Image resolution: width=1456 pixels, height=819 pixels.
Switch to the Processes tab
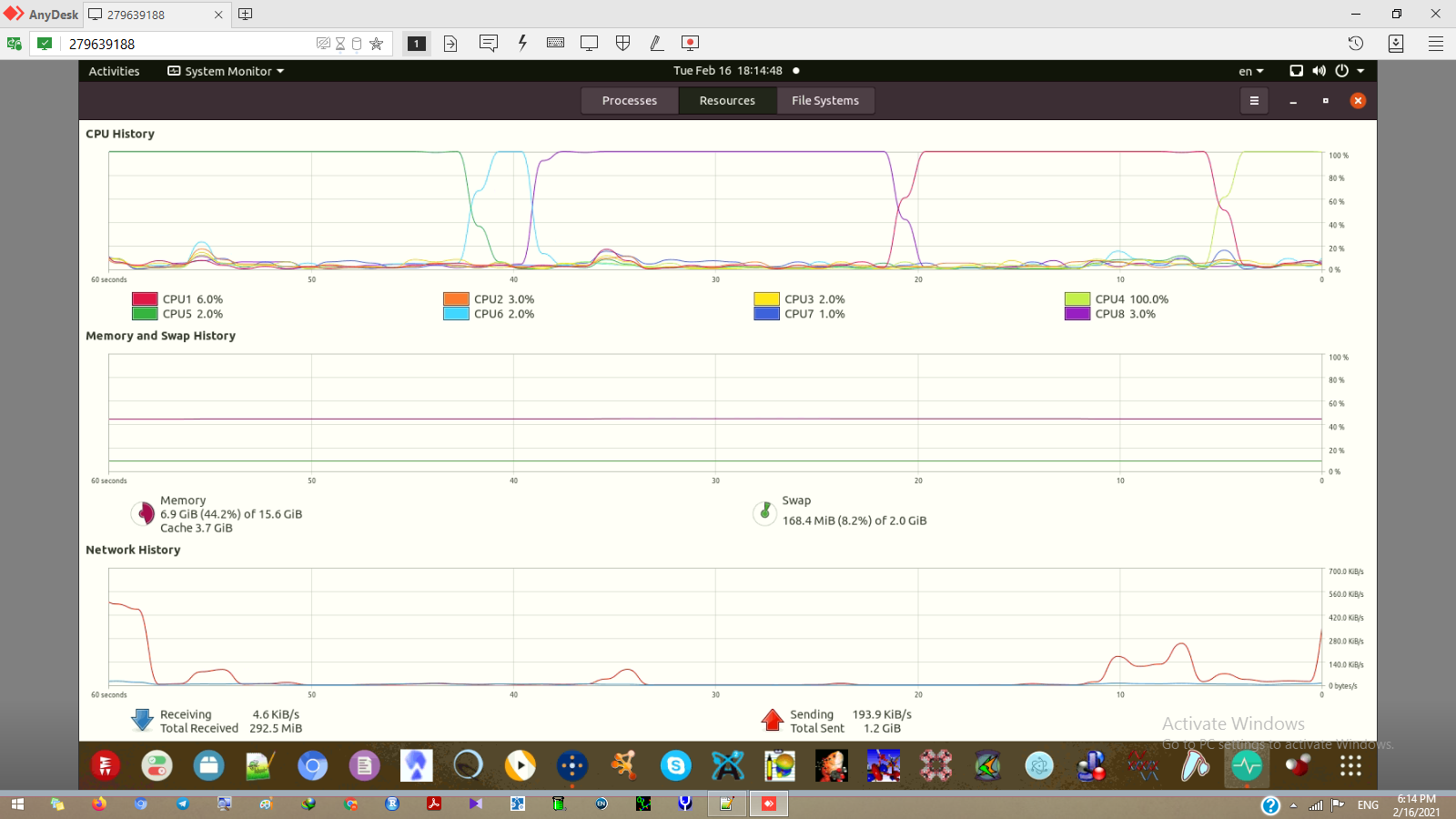pyautogui.click(x=629, y=100)
